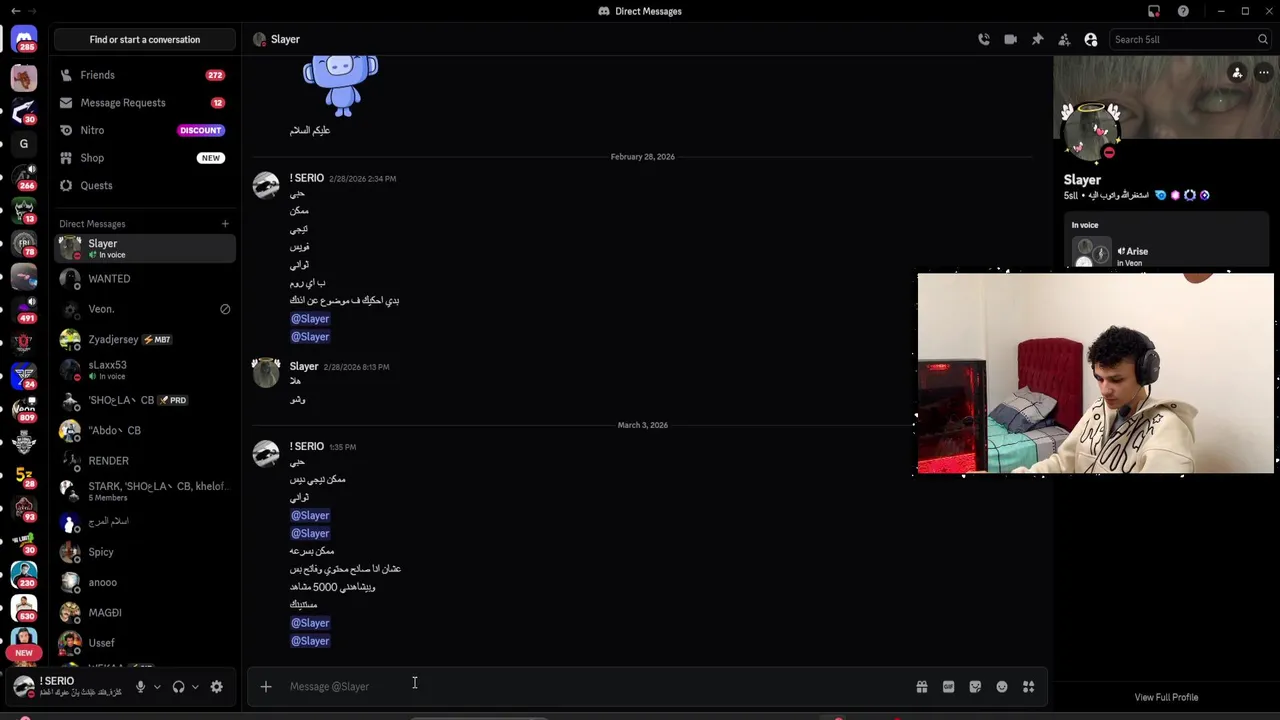The width and height of the screenshot is (1280, 720).
Task: Open pinned messages icon
Action: coord(1038,39)
